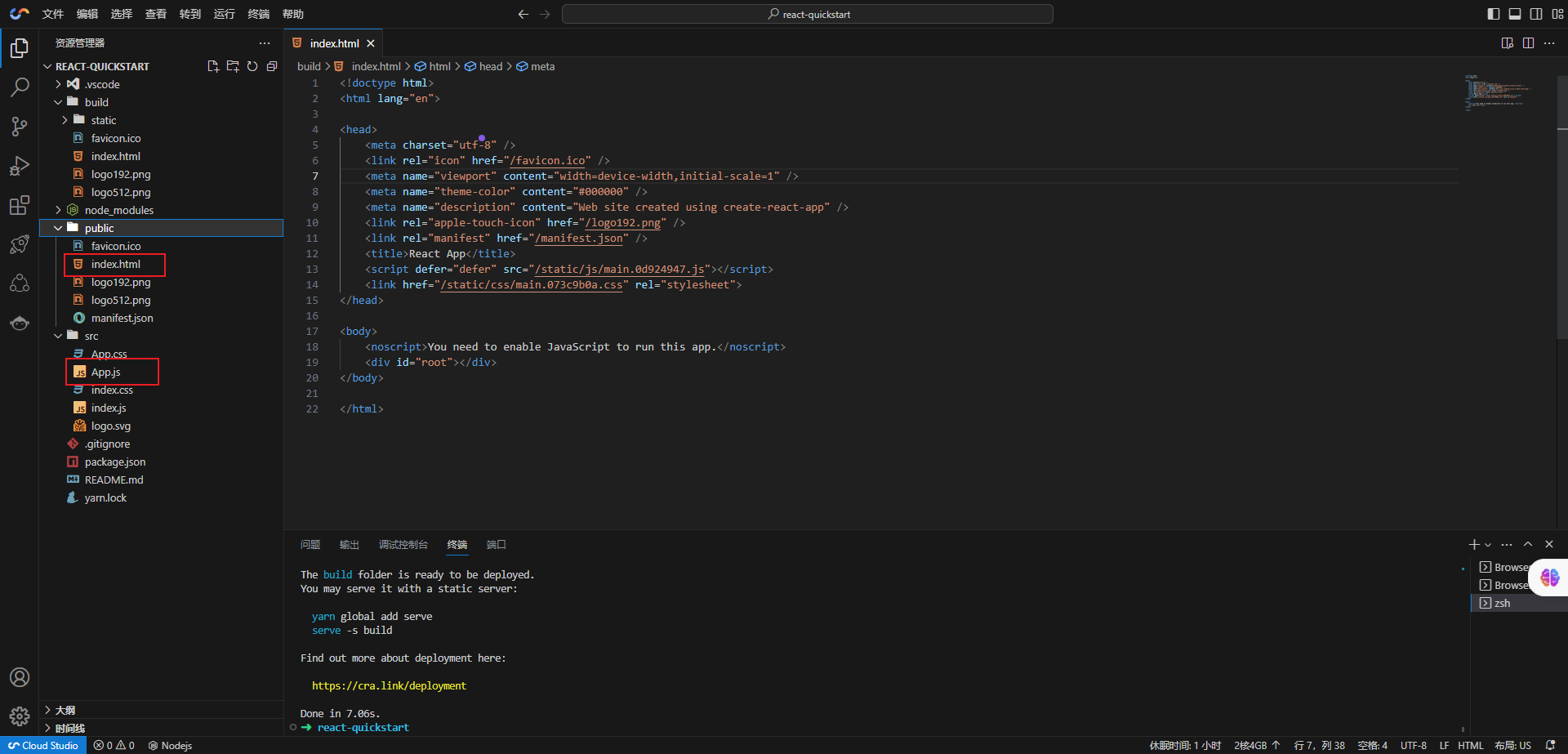The image size is (1568, 754).
Task: Click the split editor right icon
Action: pyautogui.click(x=1528, y=43)
